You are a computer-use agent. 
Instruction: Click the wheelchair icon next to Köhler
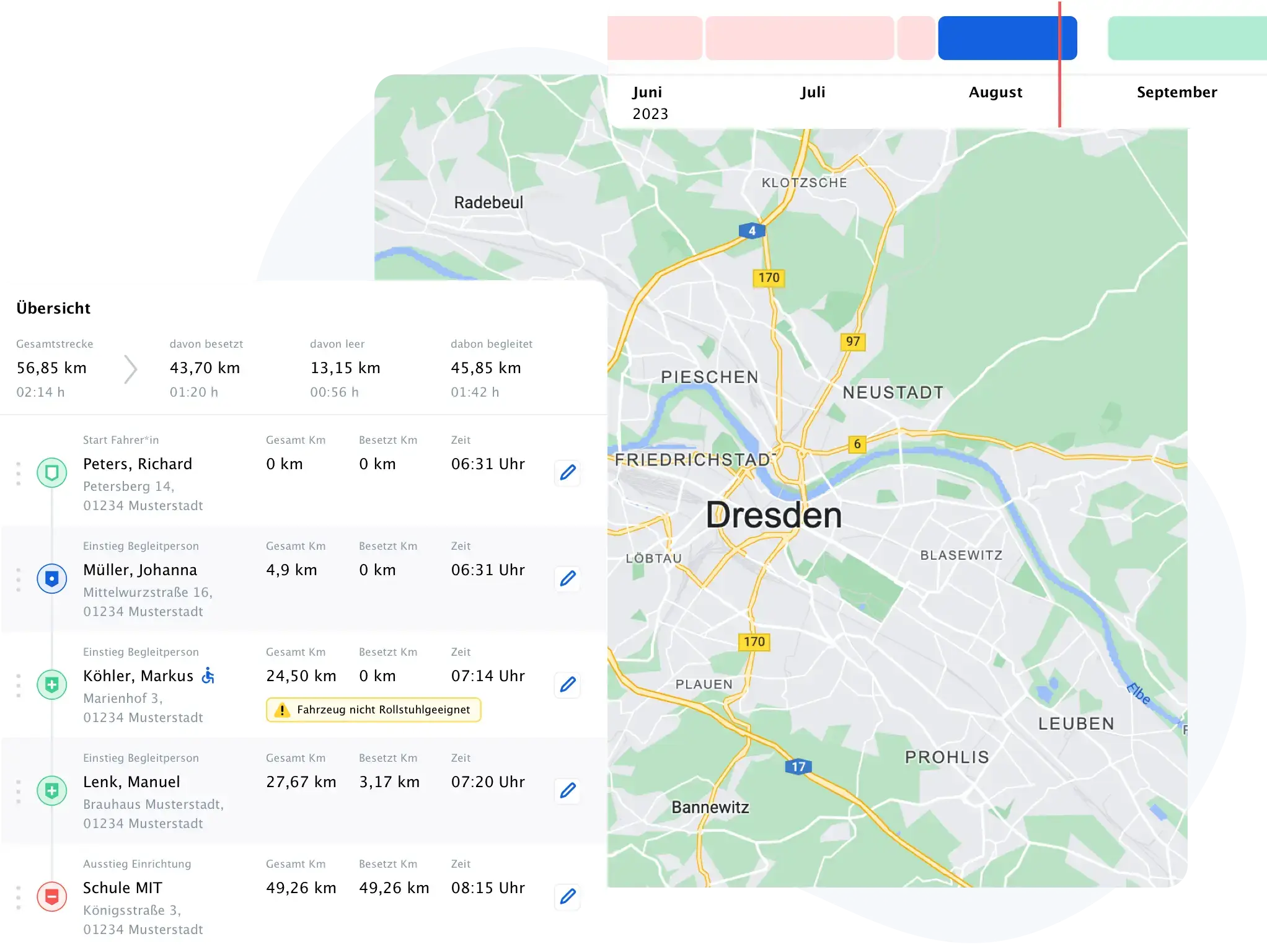(x=208, y=676)
